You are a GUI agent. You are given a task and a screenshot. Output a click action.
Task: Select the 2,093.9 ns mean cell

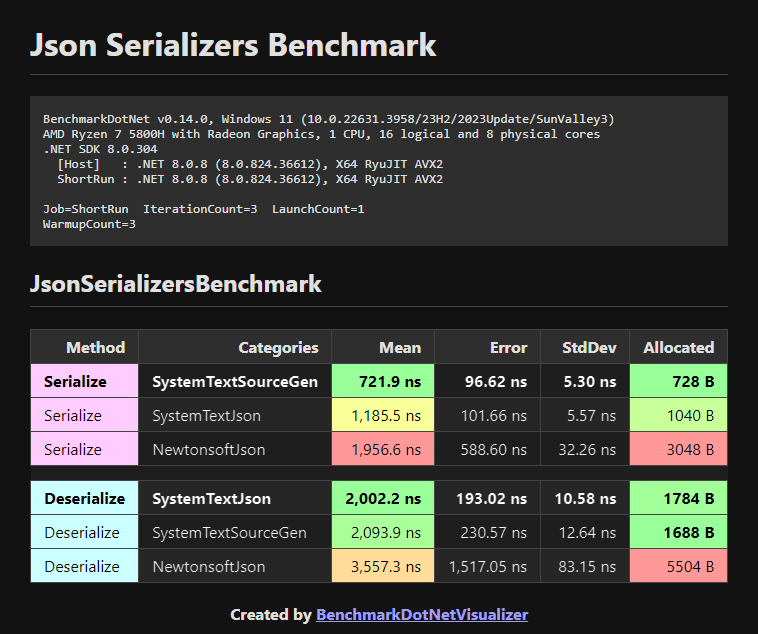point(383,532)
